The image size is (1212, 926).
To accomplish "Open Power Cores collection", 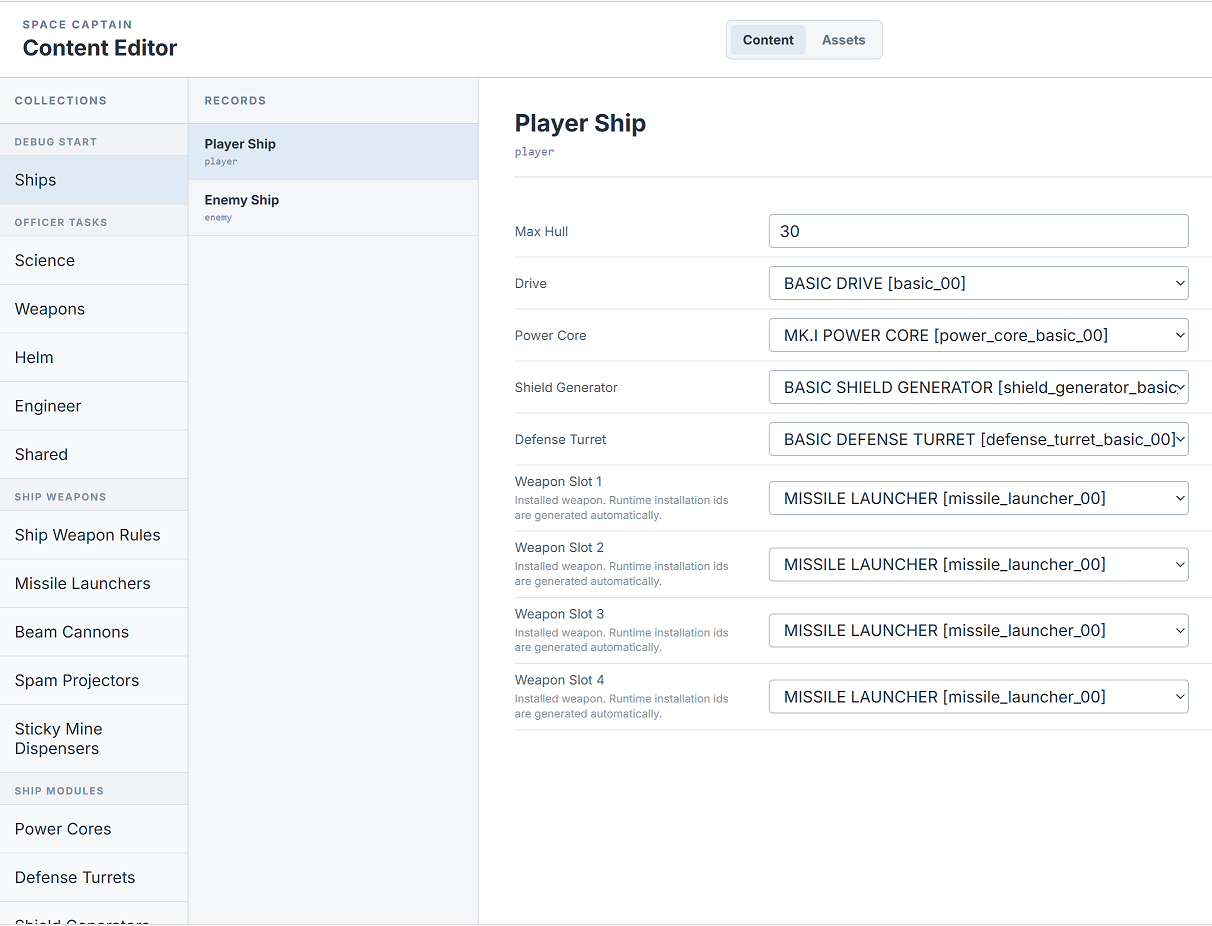I will click(x=94, y=829).
